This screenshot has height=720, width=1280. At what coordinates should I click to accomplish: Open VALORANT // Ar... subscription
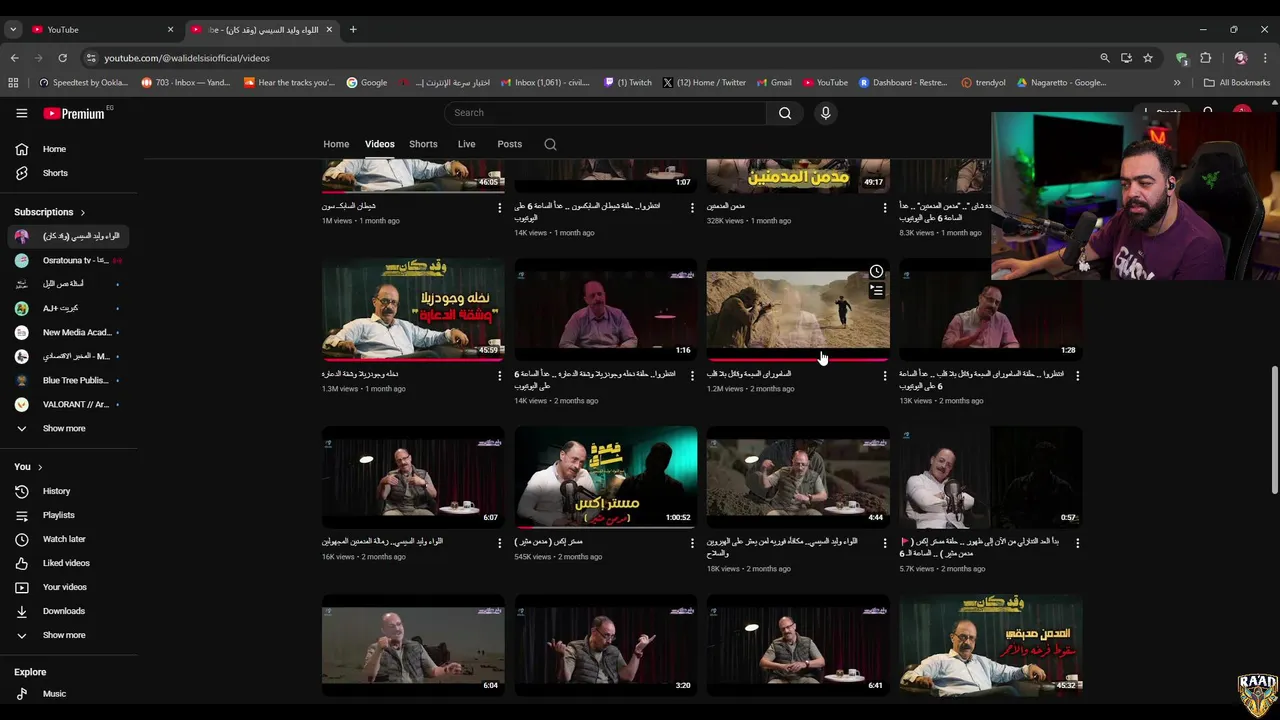(69, 404)
